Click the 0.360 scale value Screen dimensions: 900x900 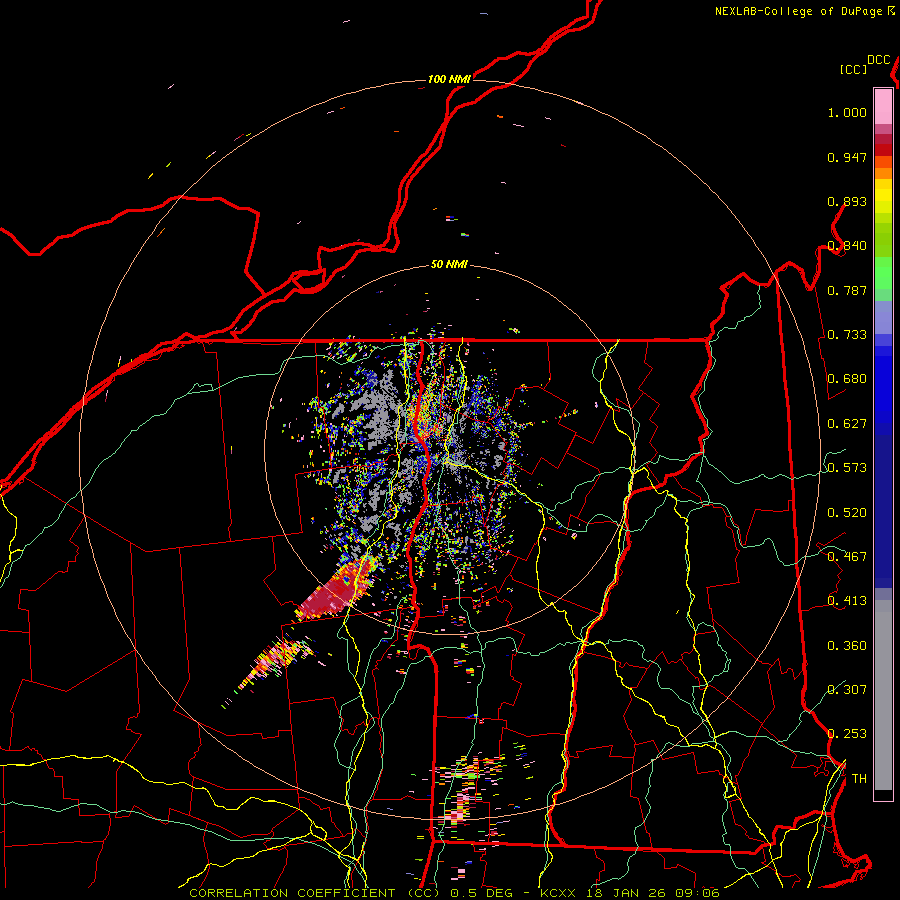point(847,646)
